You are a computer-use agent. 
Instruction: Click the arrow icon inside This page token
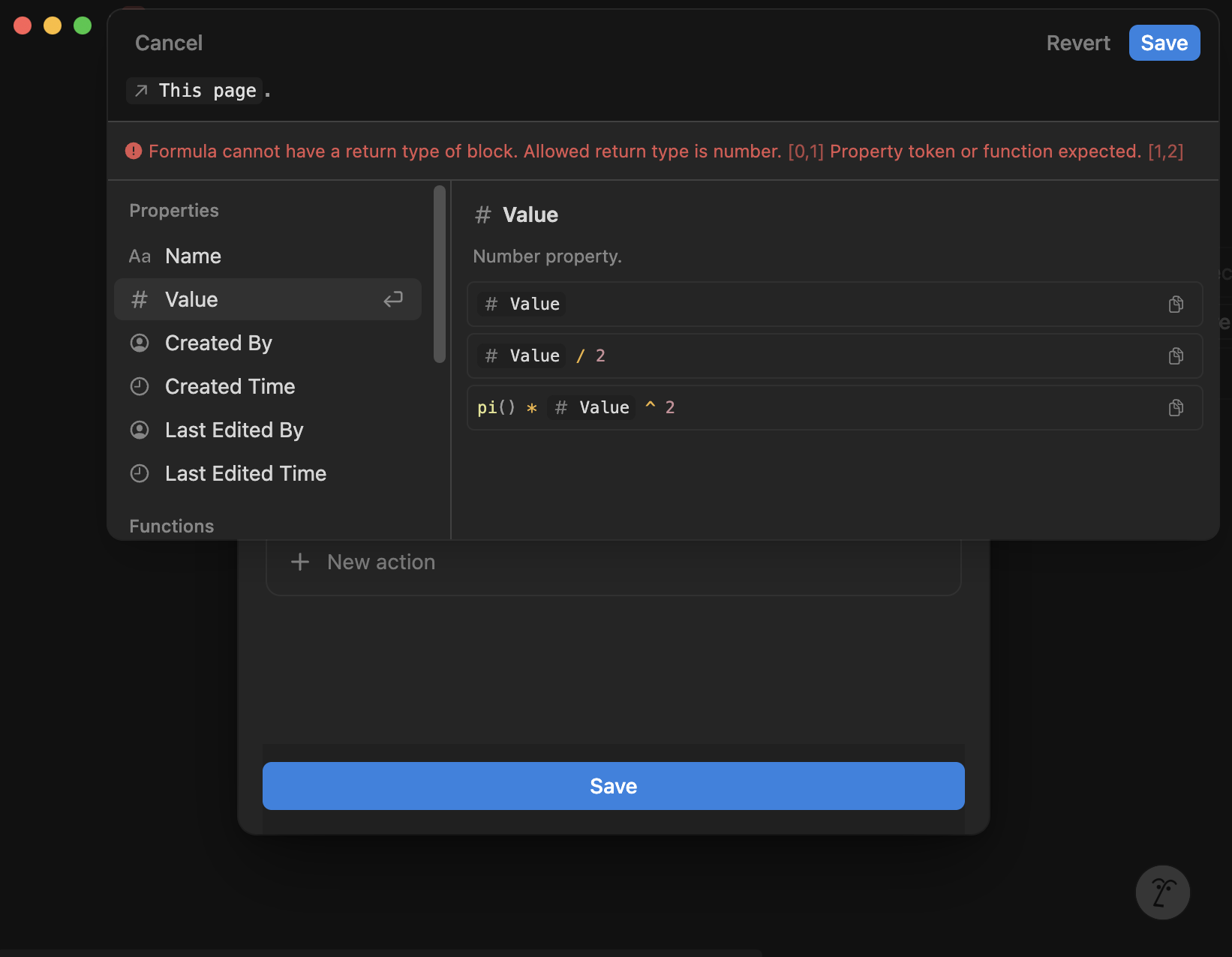(x=142, y=90)
